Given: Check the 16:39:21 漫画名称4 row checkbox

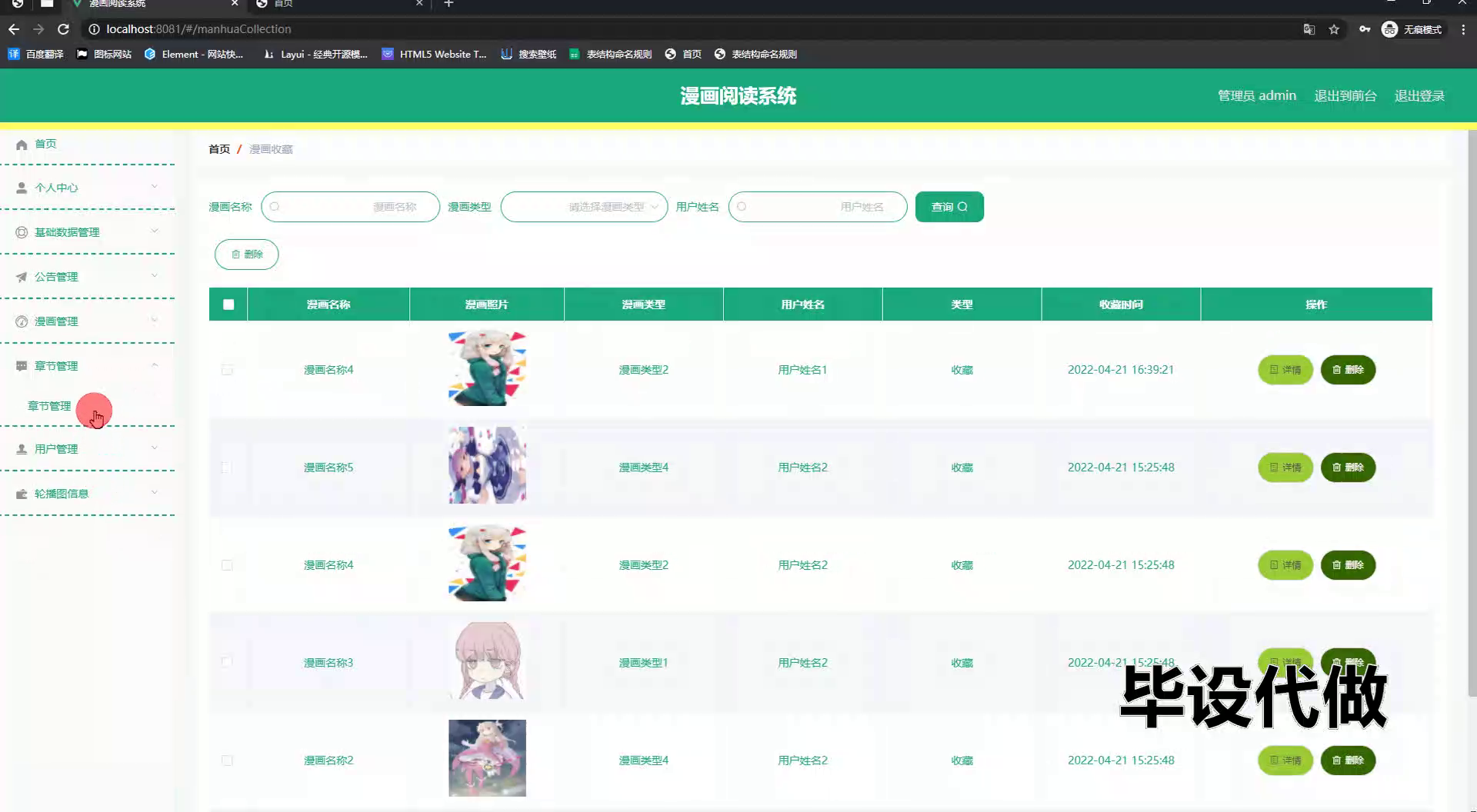Looking at the screenshot, I should click(227, 370).
